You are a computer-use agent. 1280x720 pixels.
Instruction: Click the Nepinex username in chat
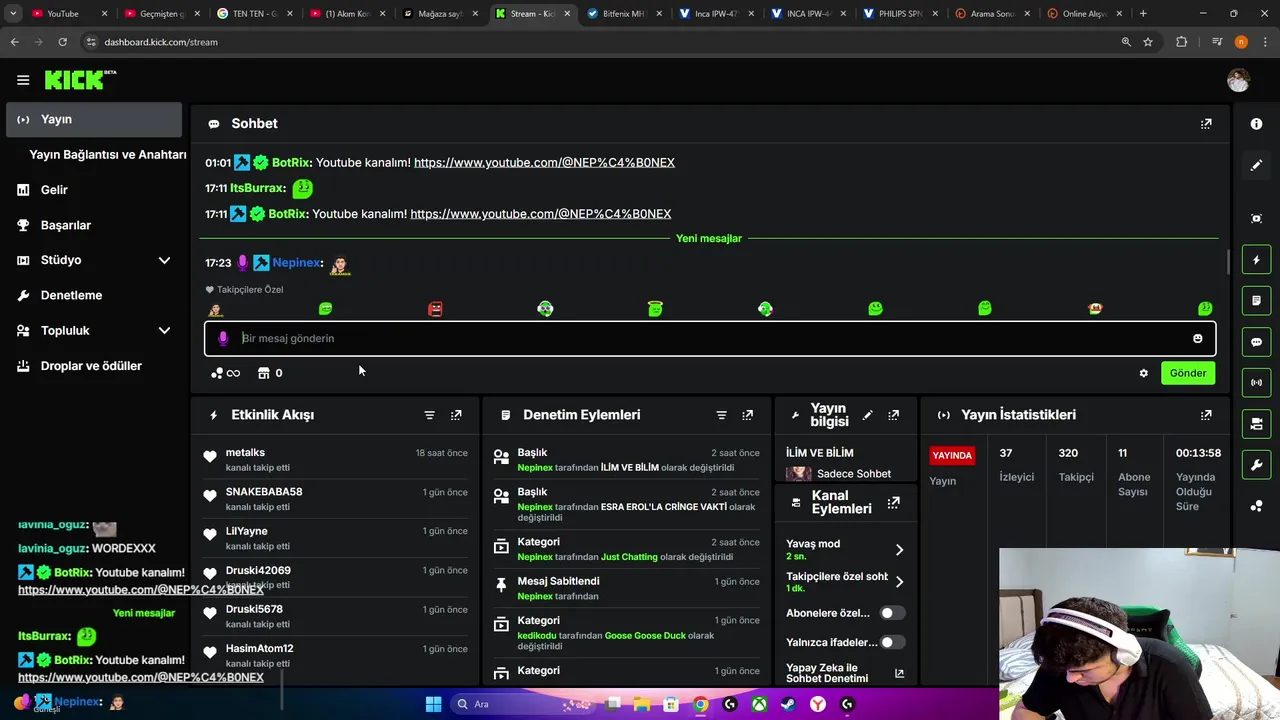(296, 263)
